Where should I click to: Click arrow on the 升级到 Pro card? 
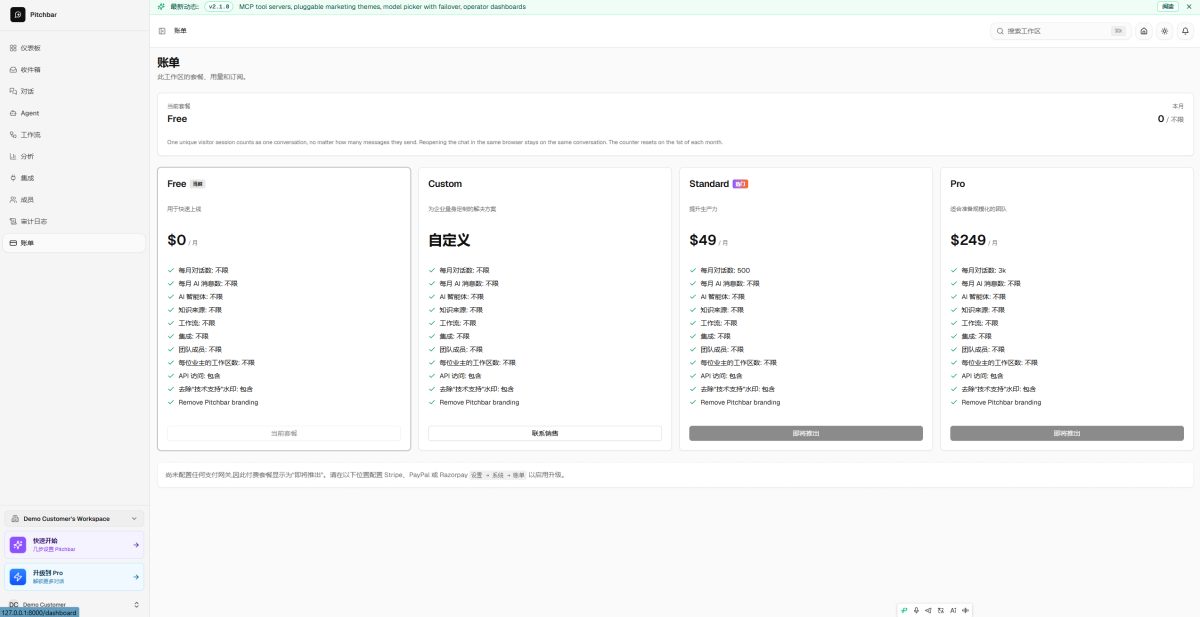coord(136,576)
